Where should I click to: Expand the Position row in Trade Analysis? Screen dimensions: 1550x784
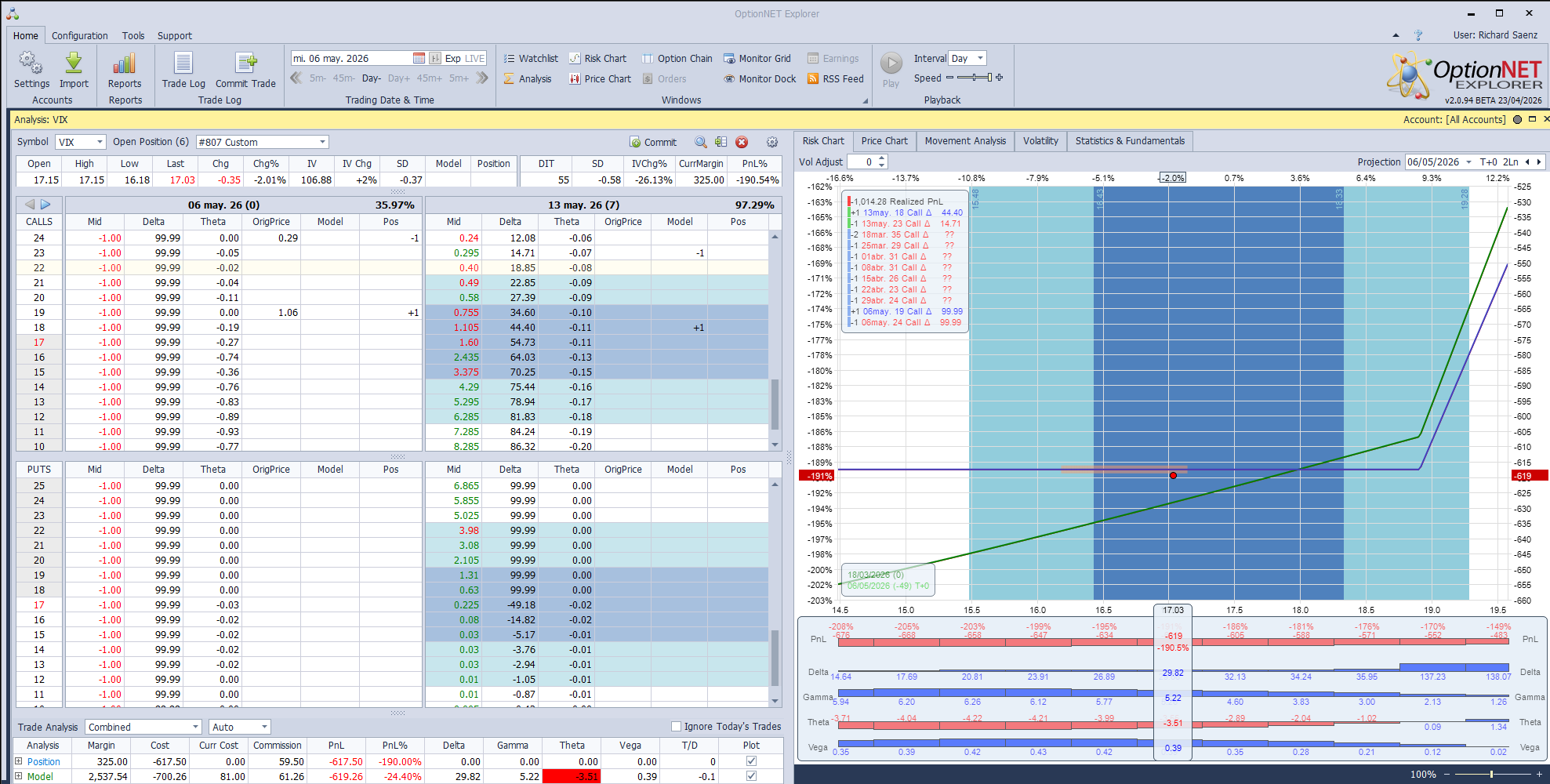click(x=19, y=760)
